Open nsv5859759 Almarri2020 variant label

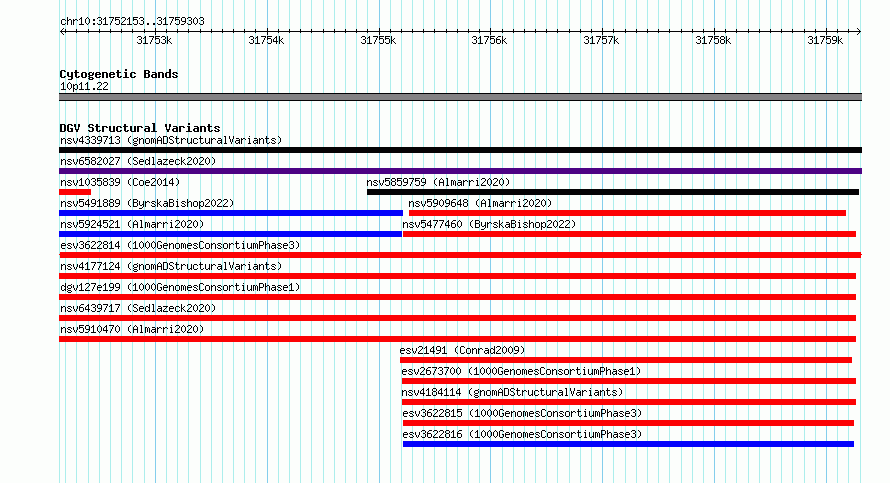[438, 182]
